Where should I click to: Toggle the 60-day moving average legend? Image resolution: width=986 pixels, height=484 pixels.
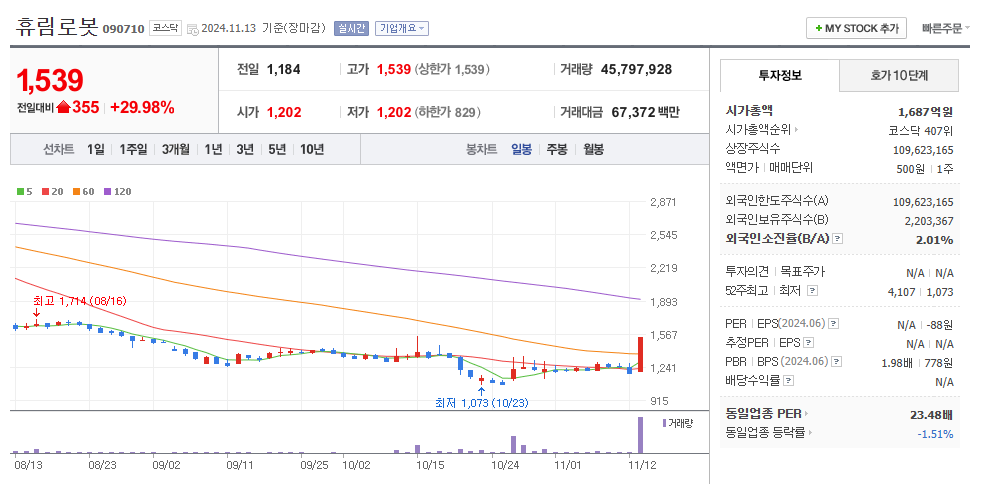(84, 192)
